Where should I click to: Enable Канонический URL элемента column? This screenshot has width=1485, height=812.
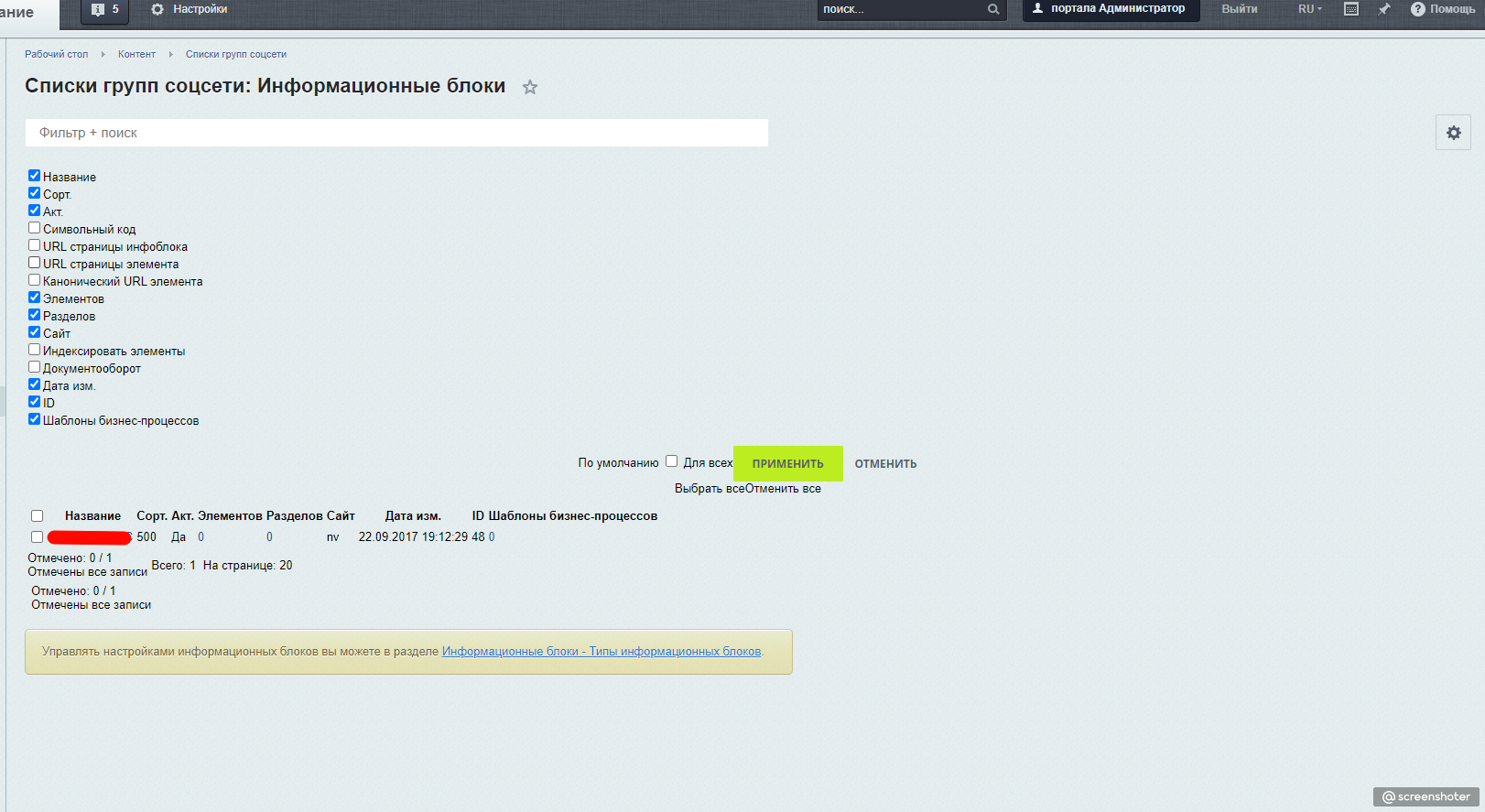point(34,280)
